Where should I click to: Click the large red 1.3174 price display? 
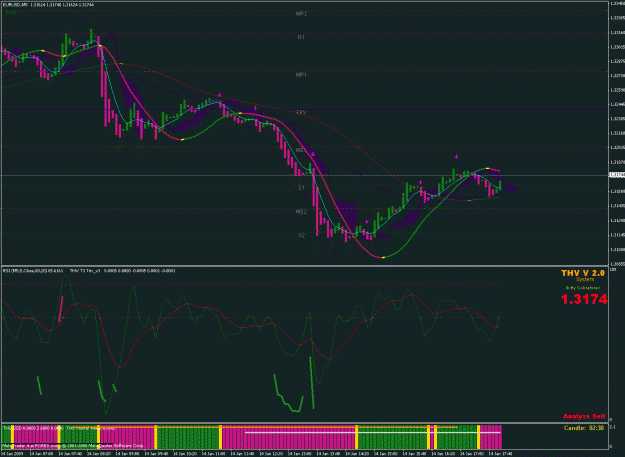click(584, 299)
